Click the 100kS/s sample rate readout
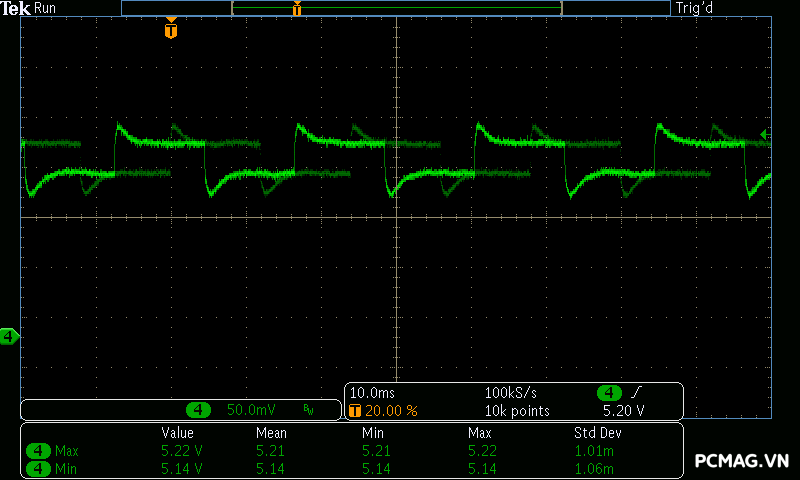 [512, 393]
